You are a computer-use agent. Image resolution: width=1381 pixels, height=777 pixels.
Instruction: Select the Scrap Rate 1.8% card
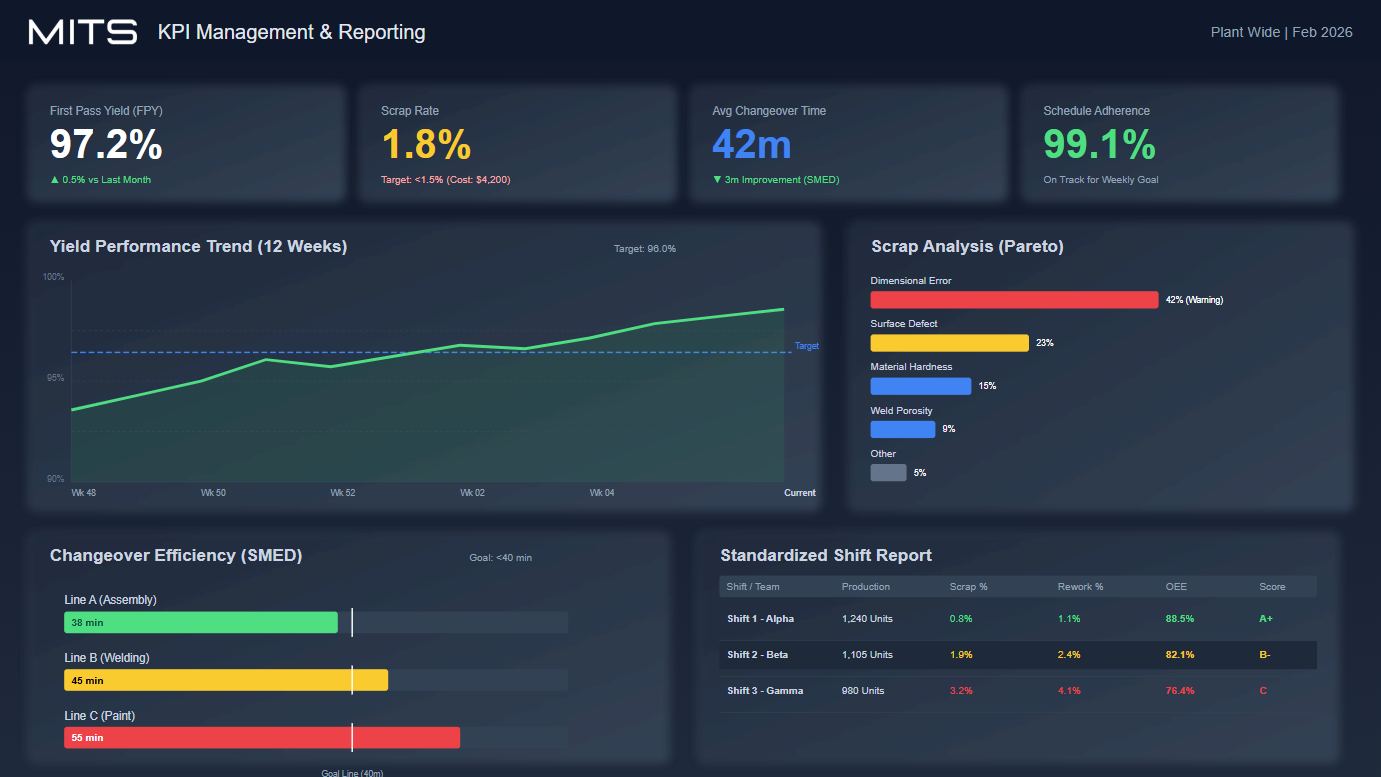click(517, 144)
